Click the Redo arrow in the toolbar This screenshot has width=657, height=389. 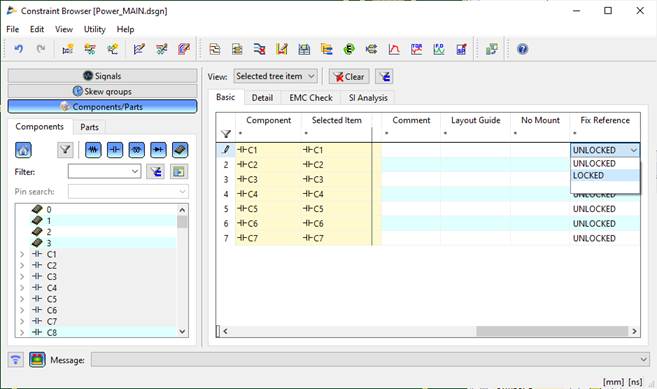click(x=41, y=49)
